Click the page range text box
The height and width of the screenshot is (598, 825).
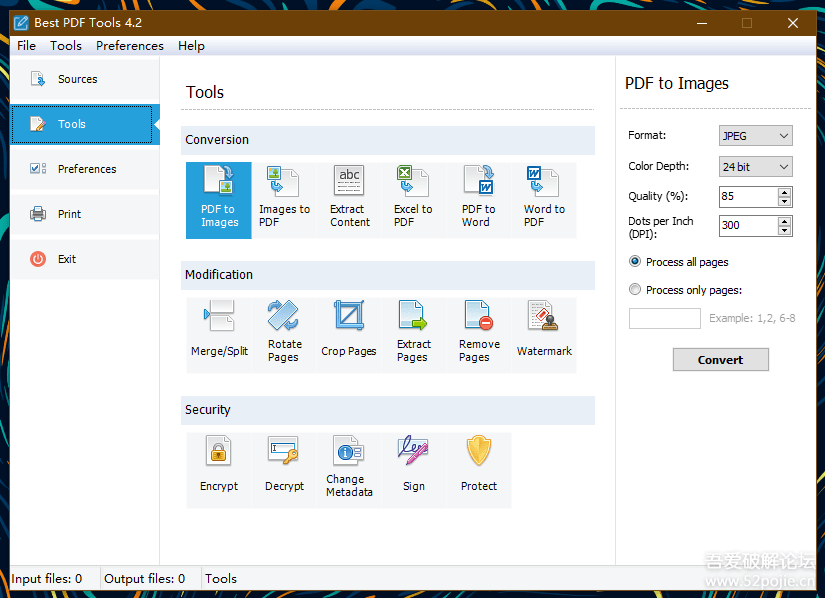[665, 318]
